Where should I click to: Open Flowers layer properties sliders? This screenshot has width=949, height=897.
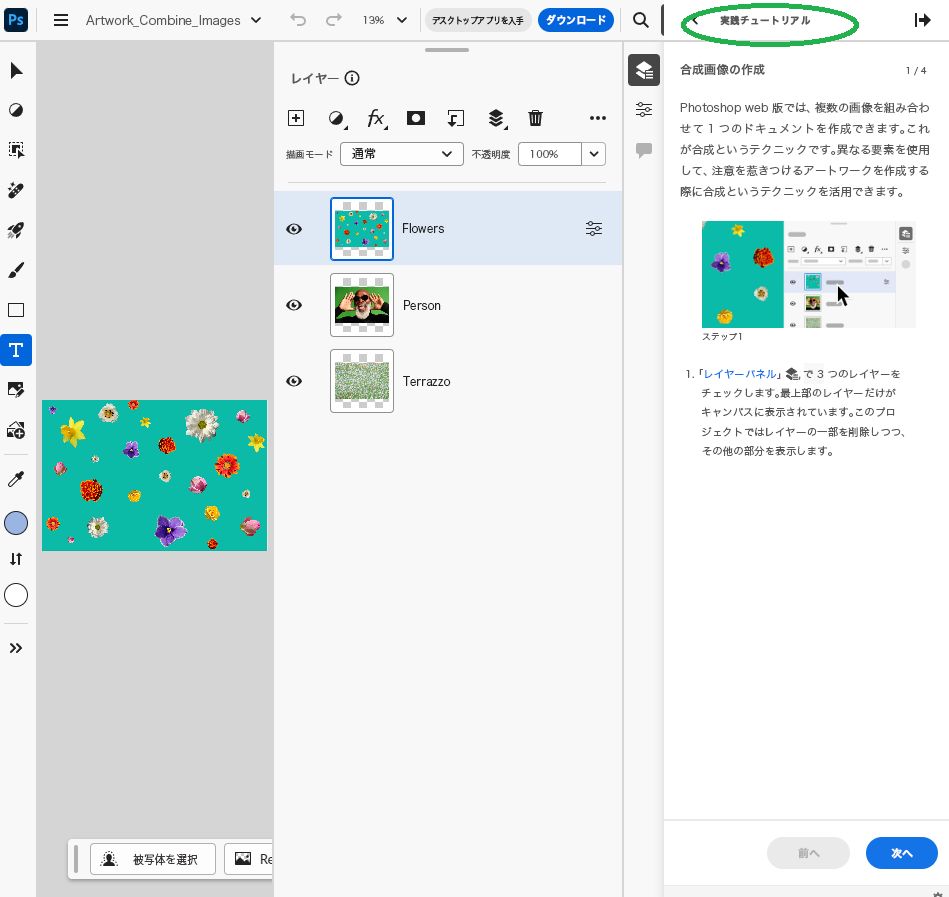(594, 228)
